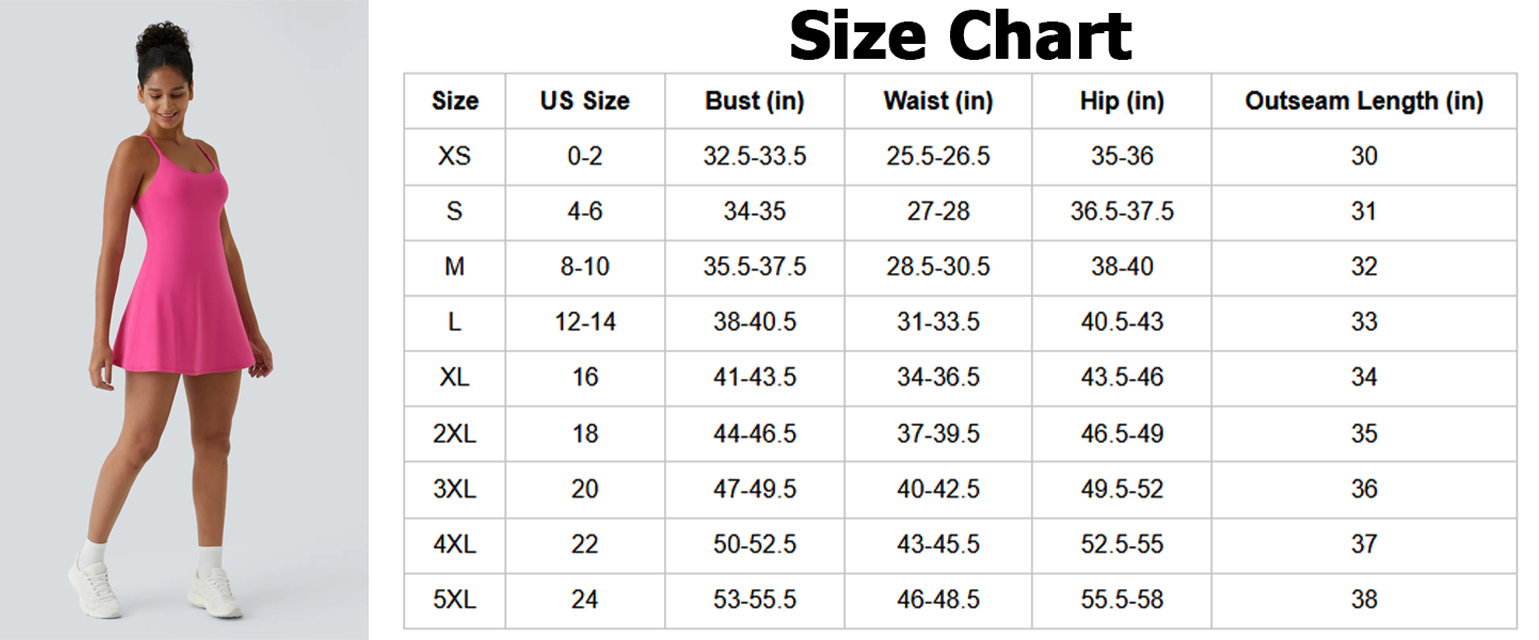Click the 55.5-58 hip cell
Viewport: 1539px width, 640px height.
[x=1122, y=600]
